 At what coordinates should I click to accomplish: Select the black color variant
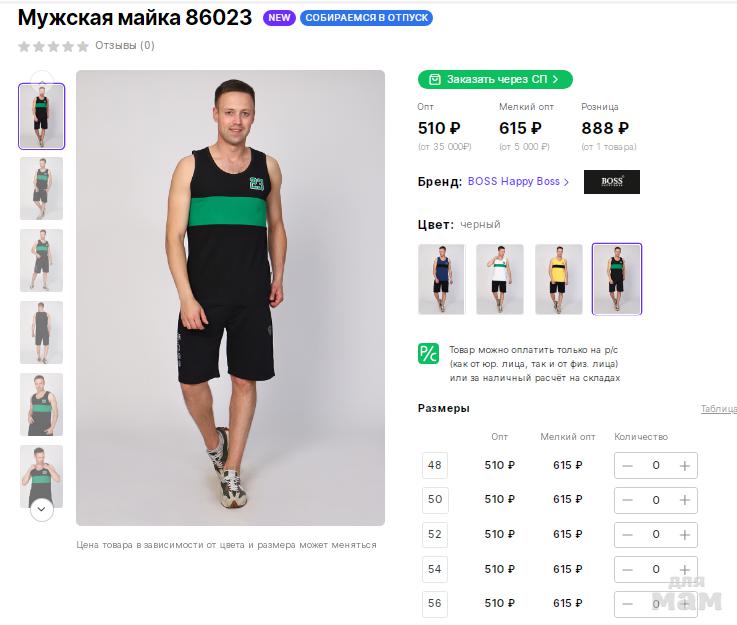click(616, 279)
